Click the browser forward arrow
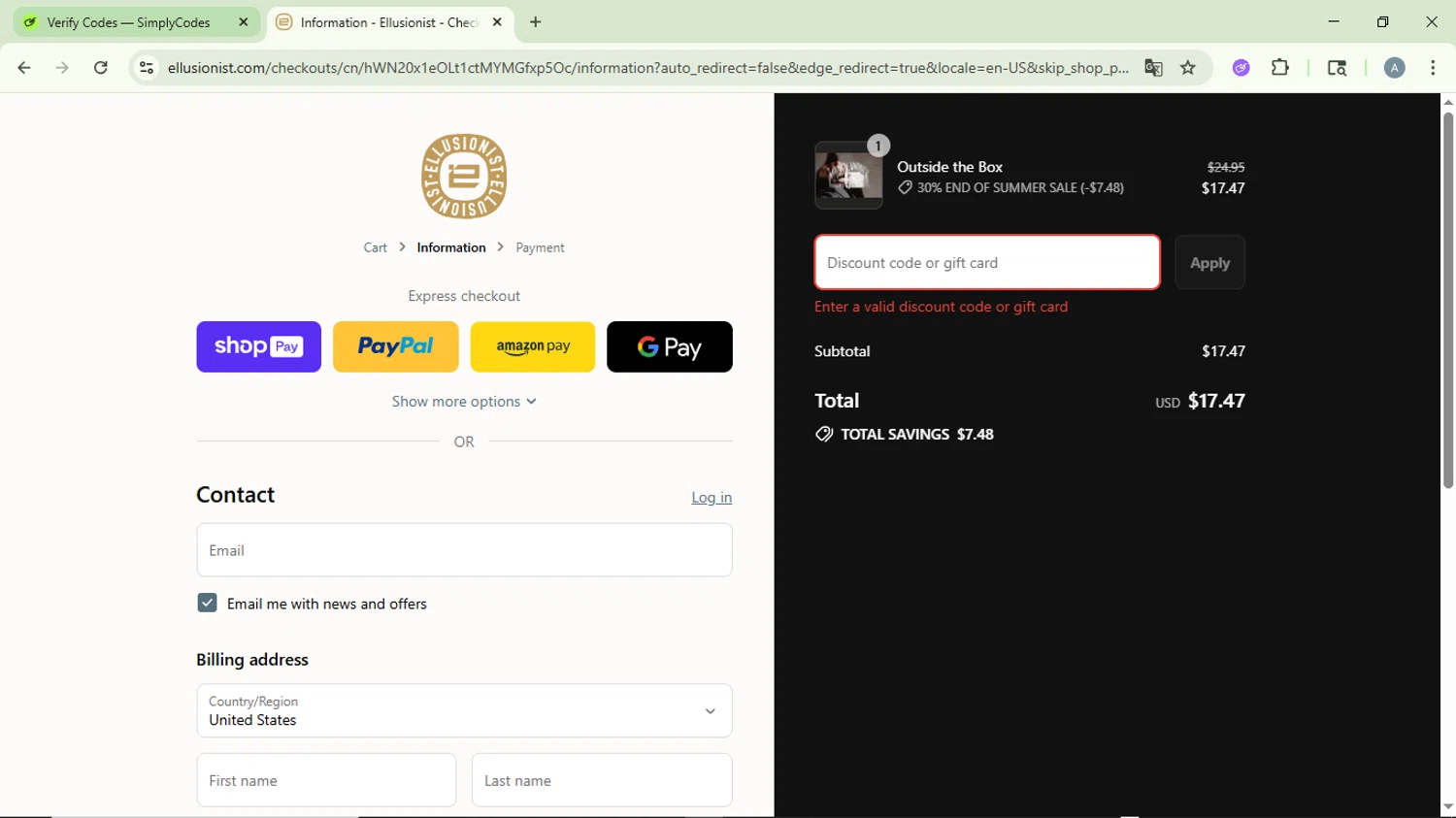 click(x=62, y=68)
